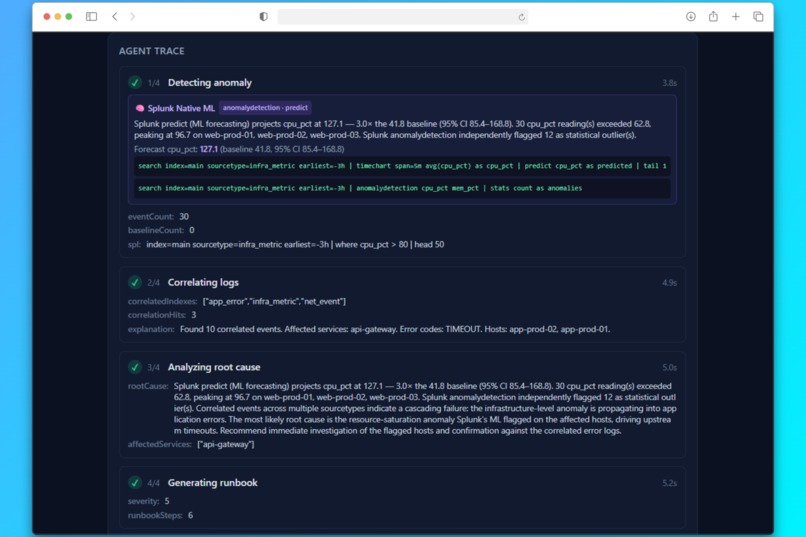The height and width of the screenshot is (537, 806).
Task: Click the 1/4 step counter
Action: coord(154,83)
